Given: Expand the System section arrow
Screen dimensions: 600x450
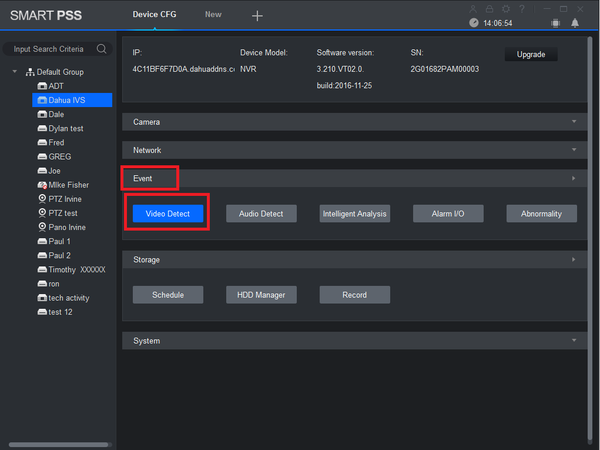Looking at the screenshot, I should [x=574, y=340].
